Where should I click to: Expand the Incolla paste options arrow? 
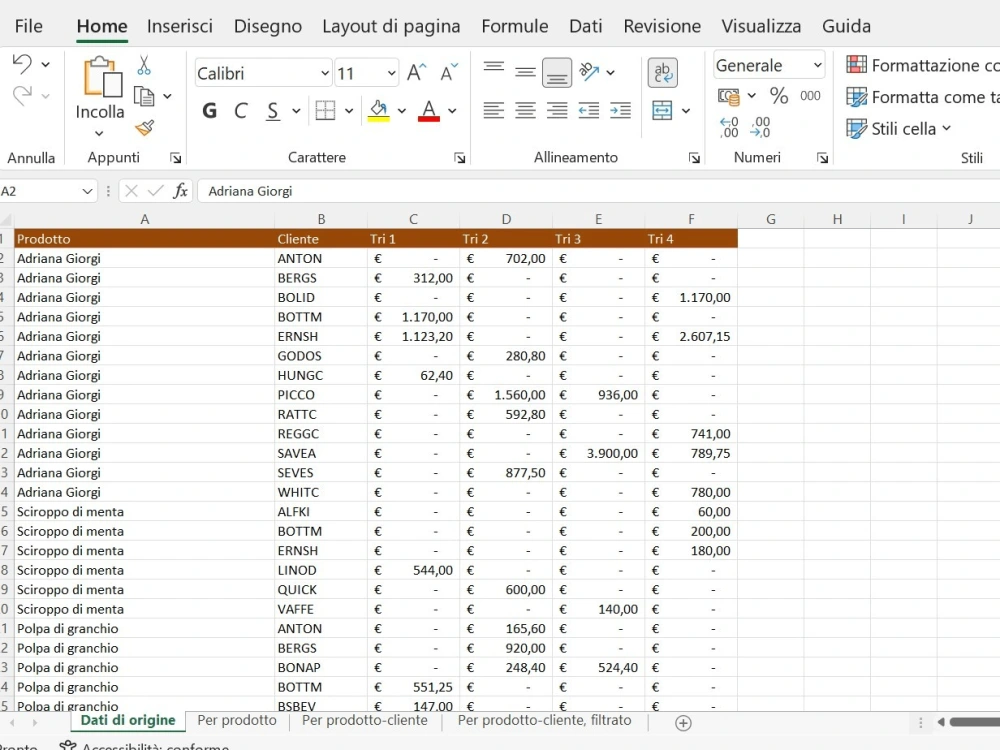[x=99, y=133]
